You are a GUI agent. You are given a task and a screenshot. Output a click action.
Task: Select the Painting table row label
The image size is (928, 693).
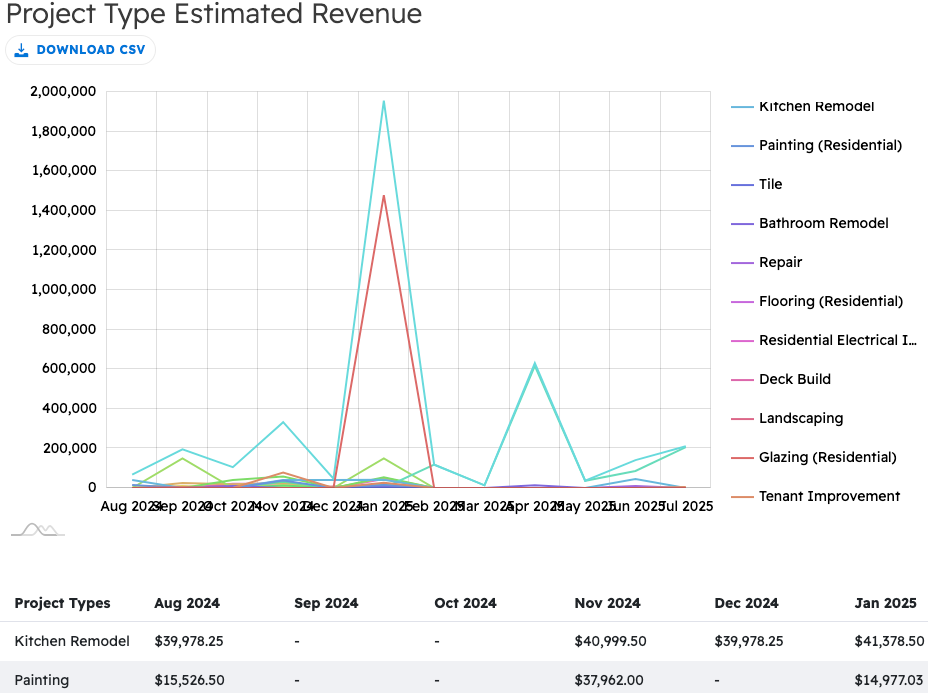point(42,680)
